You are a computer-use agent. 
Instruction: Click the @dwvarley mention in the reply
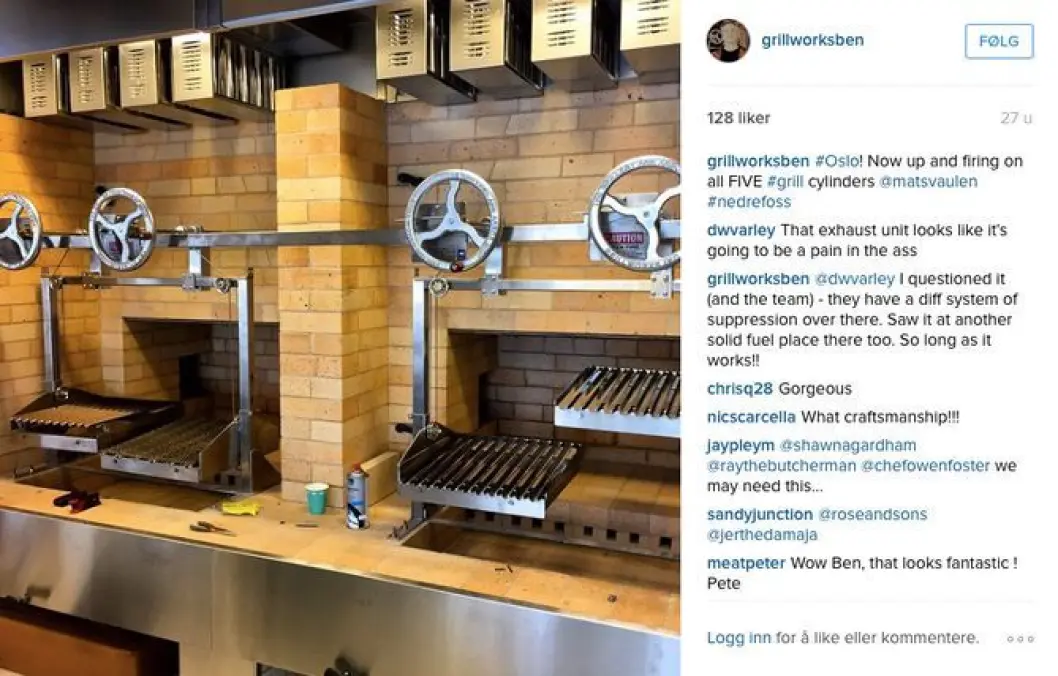tap(855, 279)
